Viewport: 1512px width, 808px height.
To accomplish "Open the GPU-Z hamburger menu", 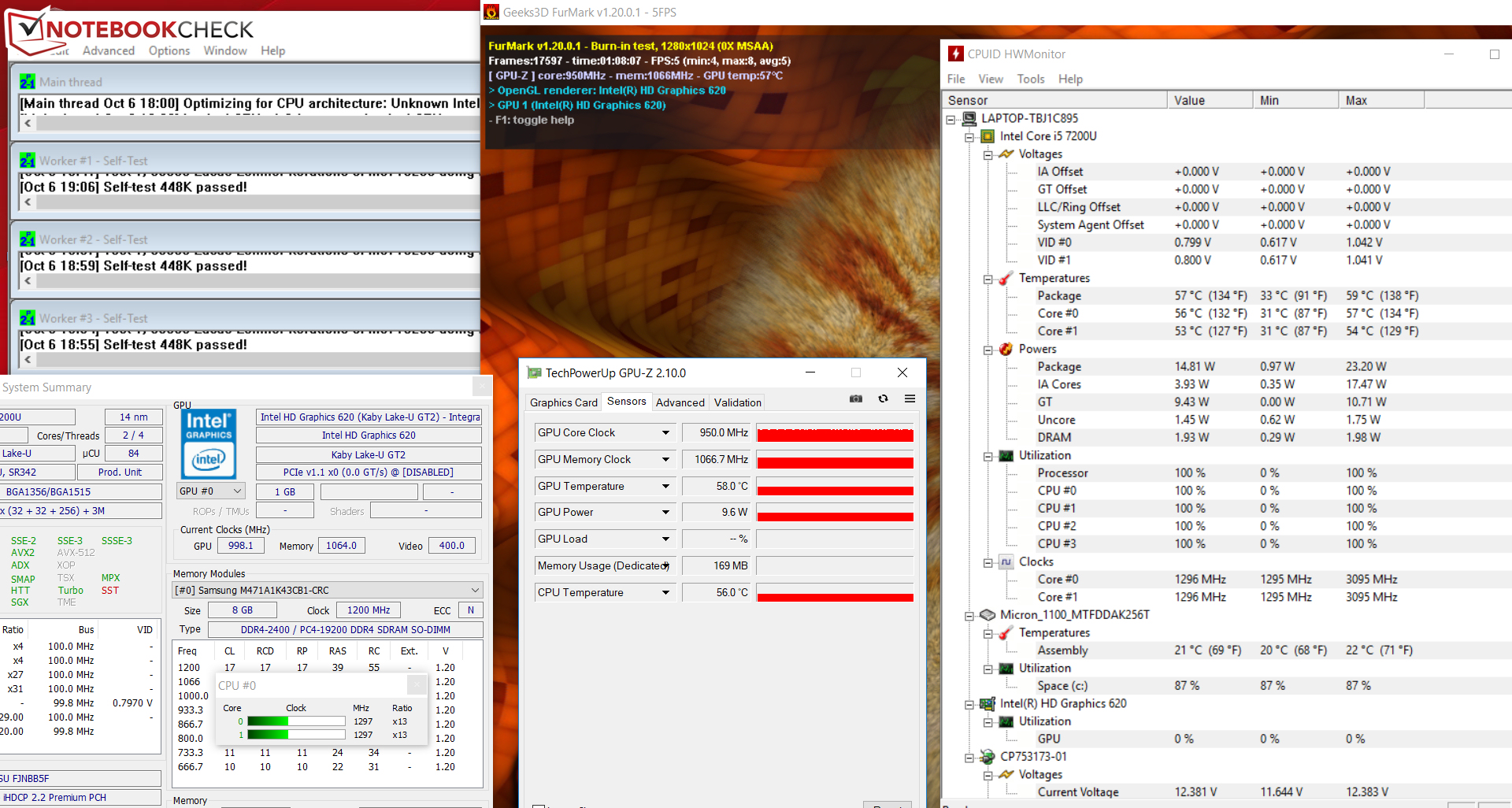I will [910, 399].
